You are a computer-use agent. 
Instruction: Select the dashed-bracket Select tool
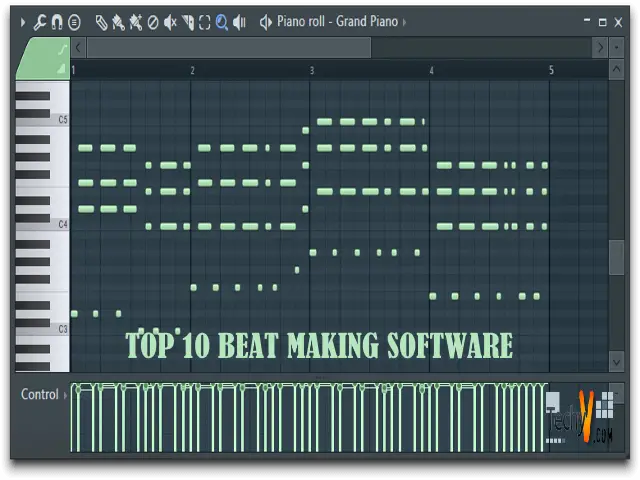click(x=204, y=22)
